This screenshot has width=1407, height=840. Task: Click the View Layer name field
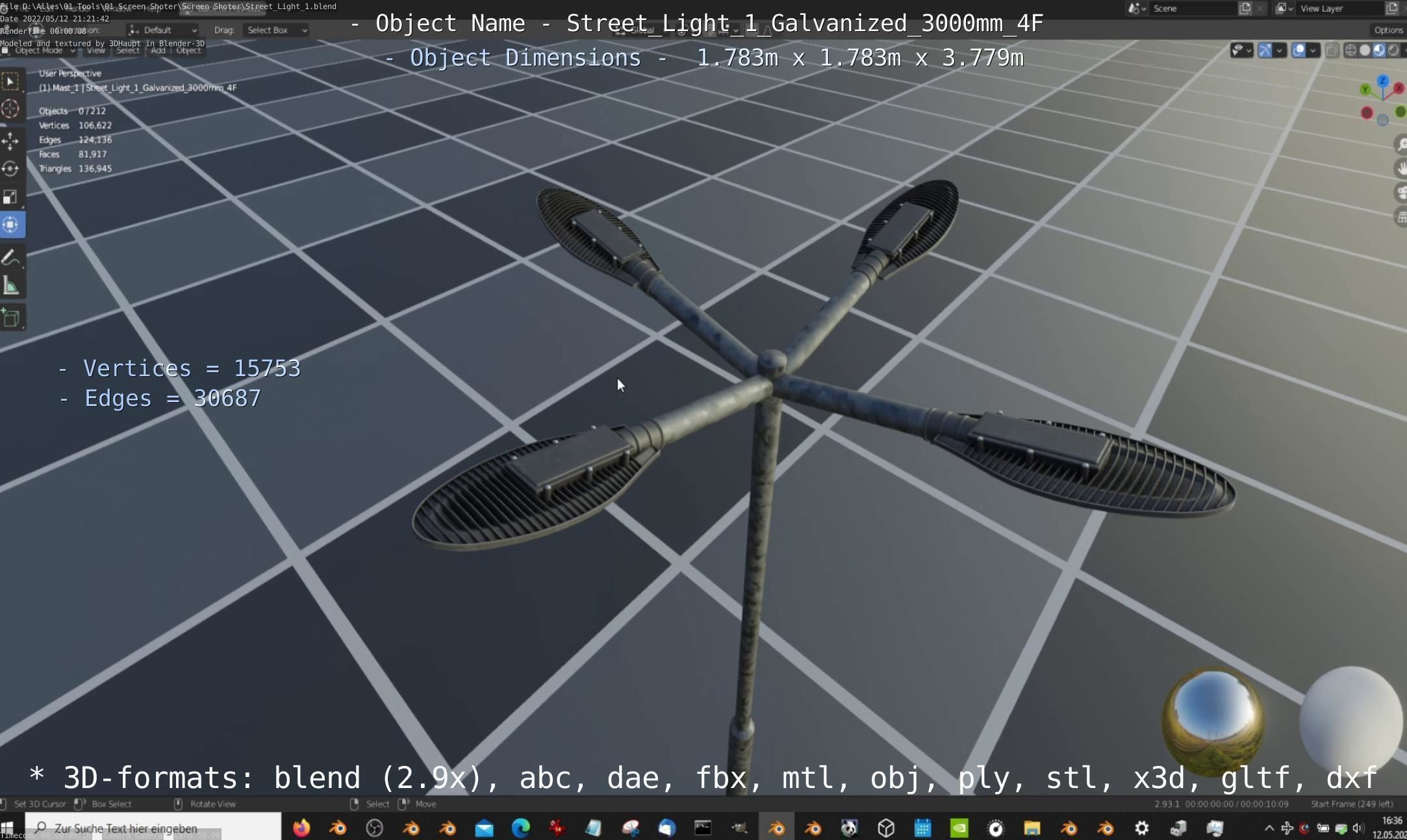[x=1339, y=8]
